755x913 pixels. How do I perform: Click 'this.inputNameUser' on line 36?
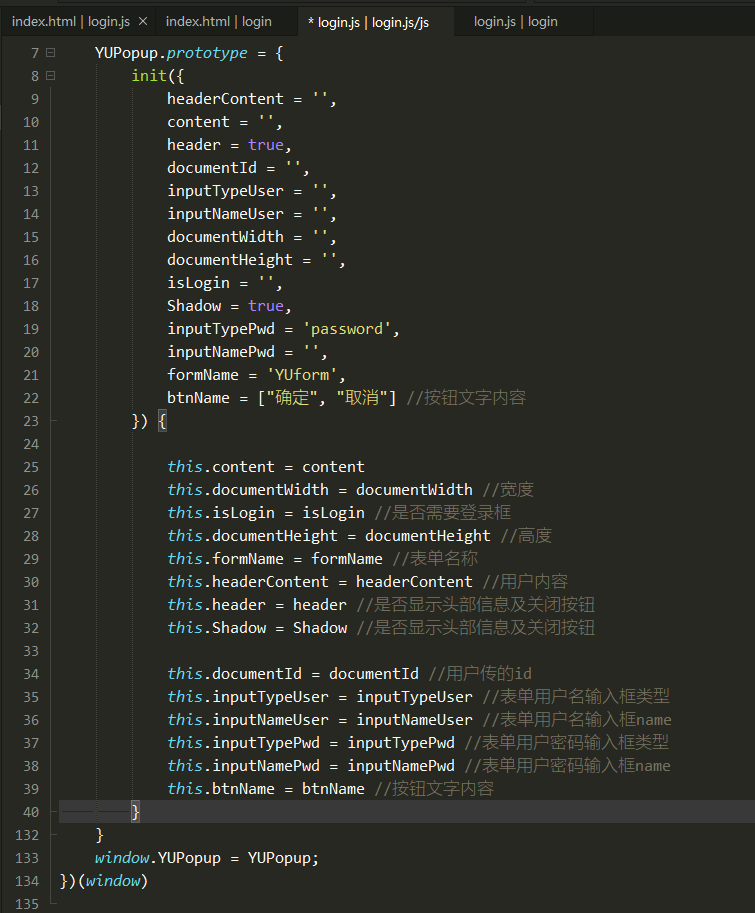[x=248, y=720]
